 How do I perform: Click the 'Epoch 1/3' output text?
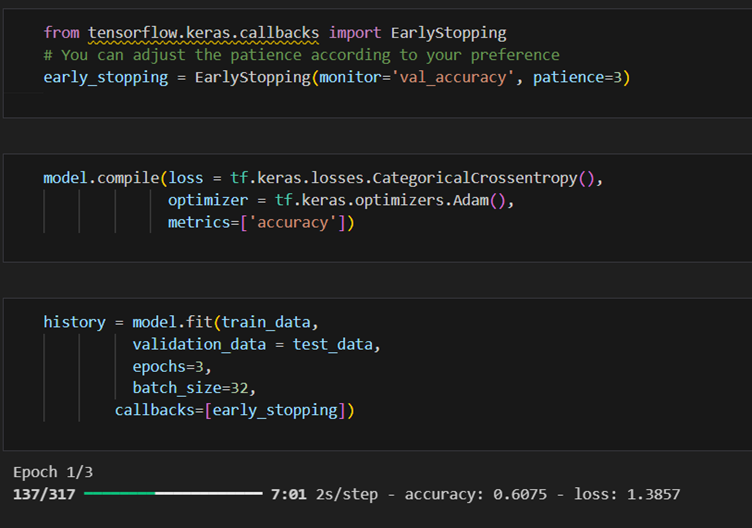tap(53, 472)
